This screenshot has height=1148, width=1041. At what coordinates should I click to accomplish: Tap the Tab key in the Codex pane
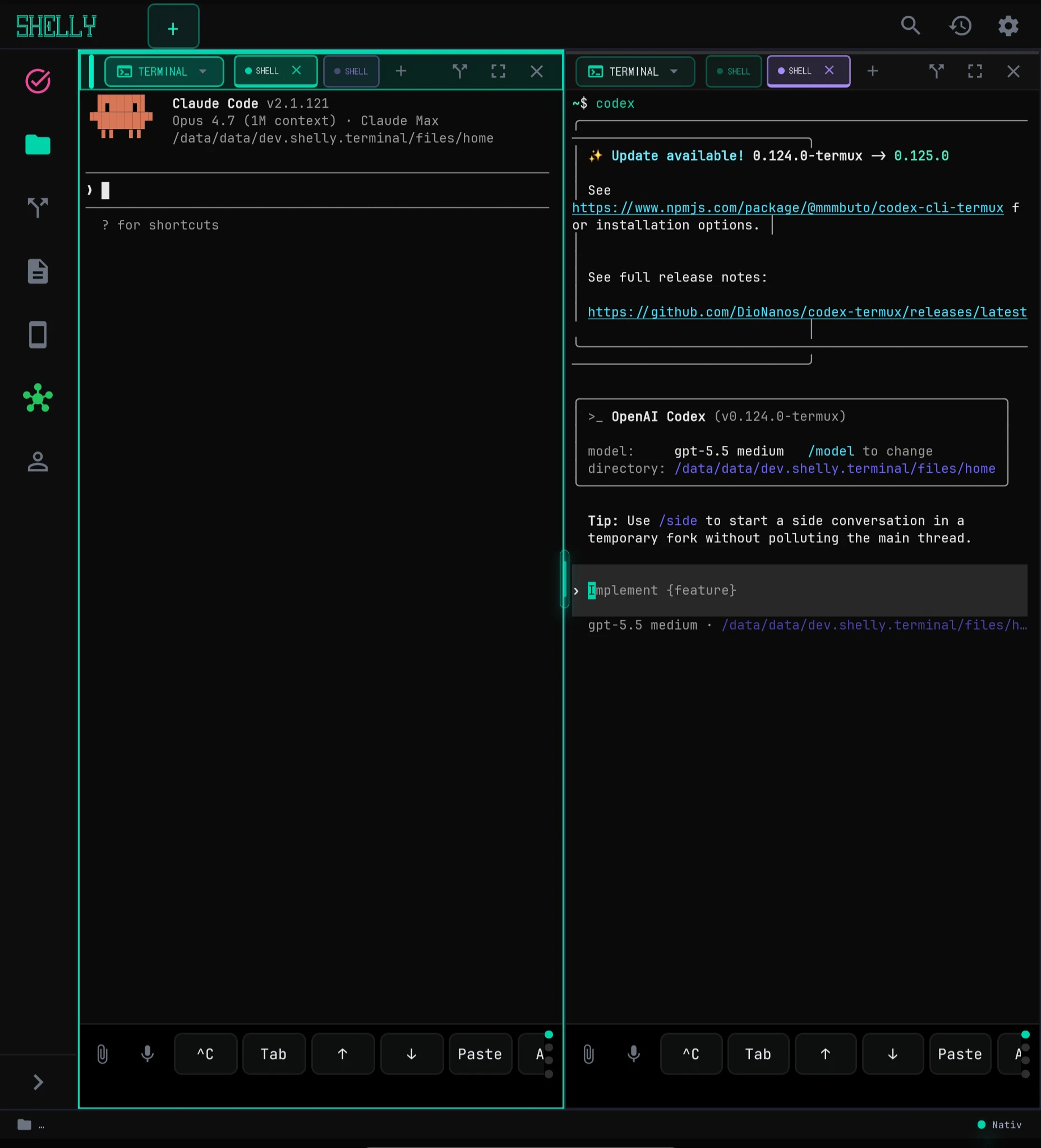[x=758, y=1054]
